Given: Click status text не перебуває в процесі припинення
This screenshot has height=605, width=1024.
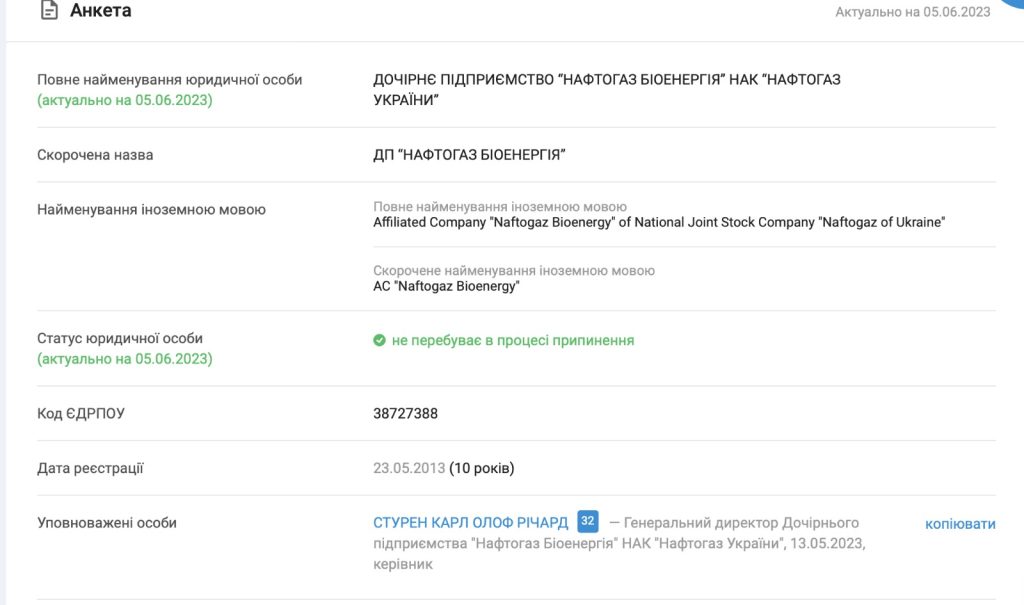Looking at the screenshot, I should click(512, 340).
